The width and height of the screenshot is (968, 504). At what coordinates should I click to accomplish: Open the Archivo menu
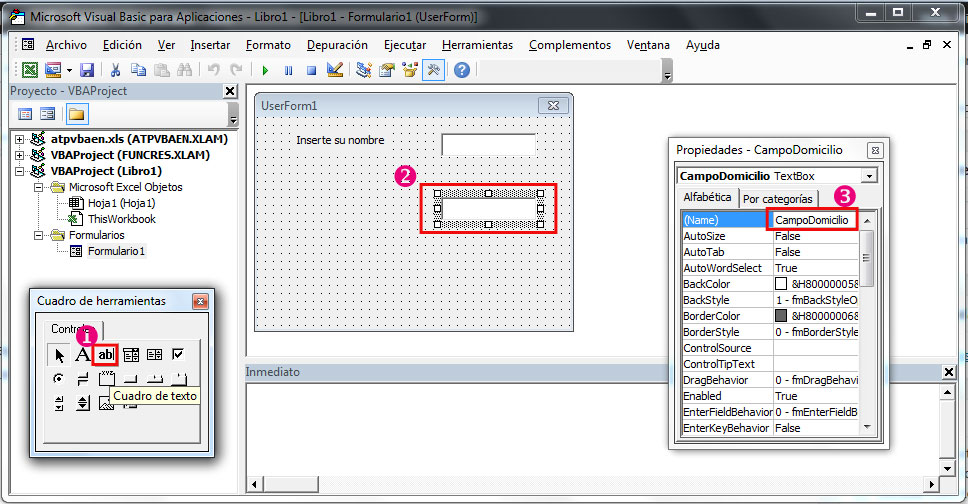66,45
